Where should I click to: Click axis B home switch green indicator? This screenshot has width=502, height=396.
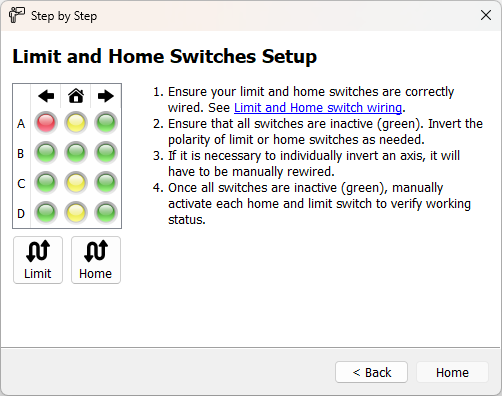coord(76,153)
